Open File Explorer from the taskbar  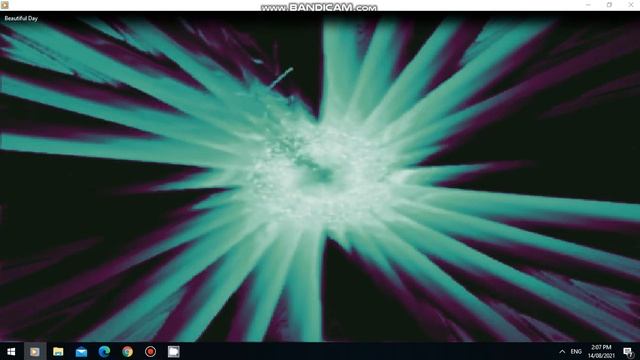[58, 351]
